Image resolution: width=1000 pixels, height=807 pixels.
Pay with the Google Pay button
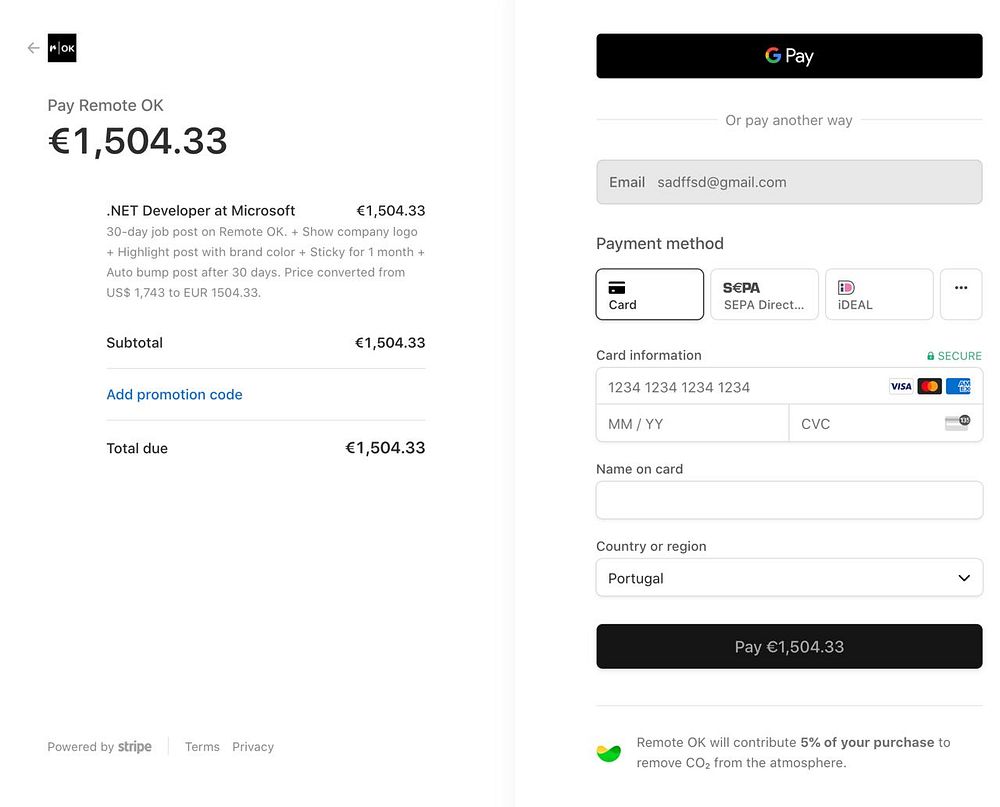[789, 56]
